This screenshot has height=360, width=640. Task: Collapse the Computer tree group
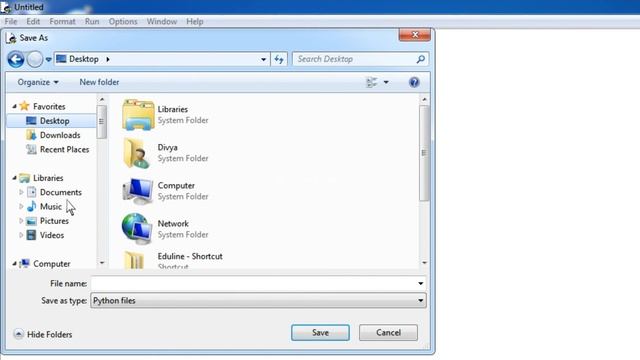tap(14, 264)
